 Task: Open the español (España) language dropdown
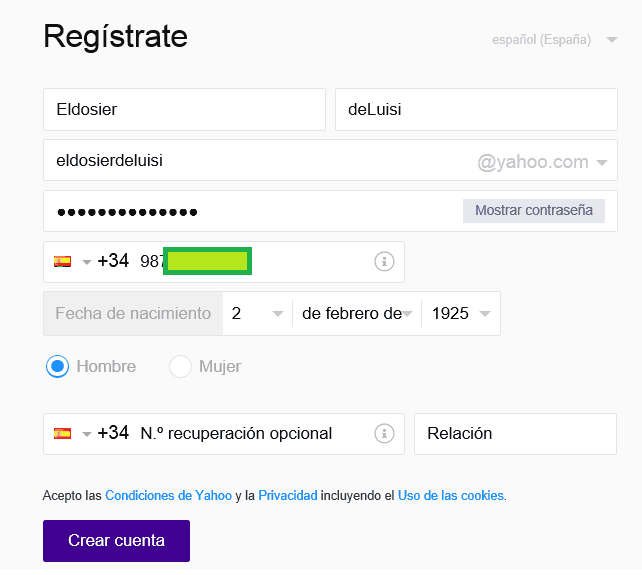click(555, 41)
